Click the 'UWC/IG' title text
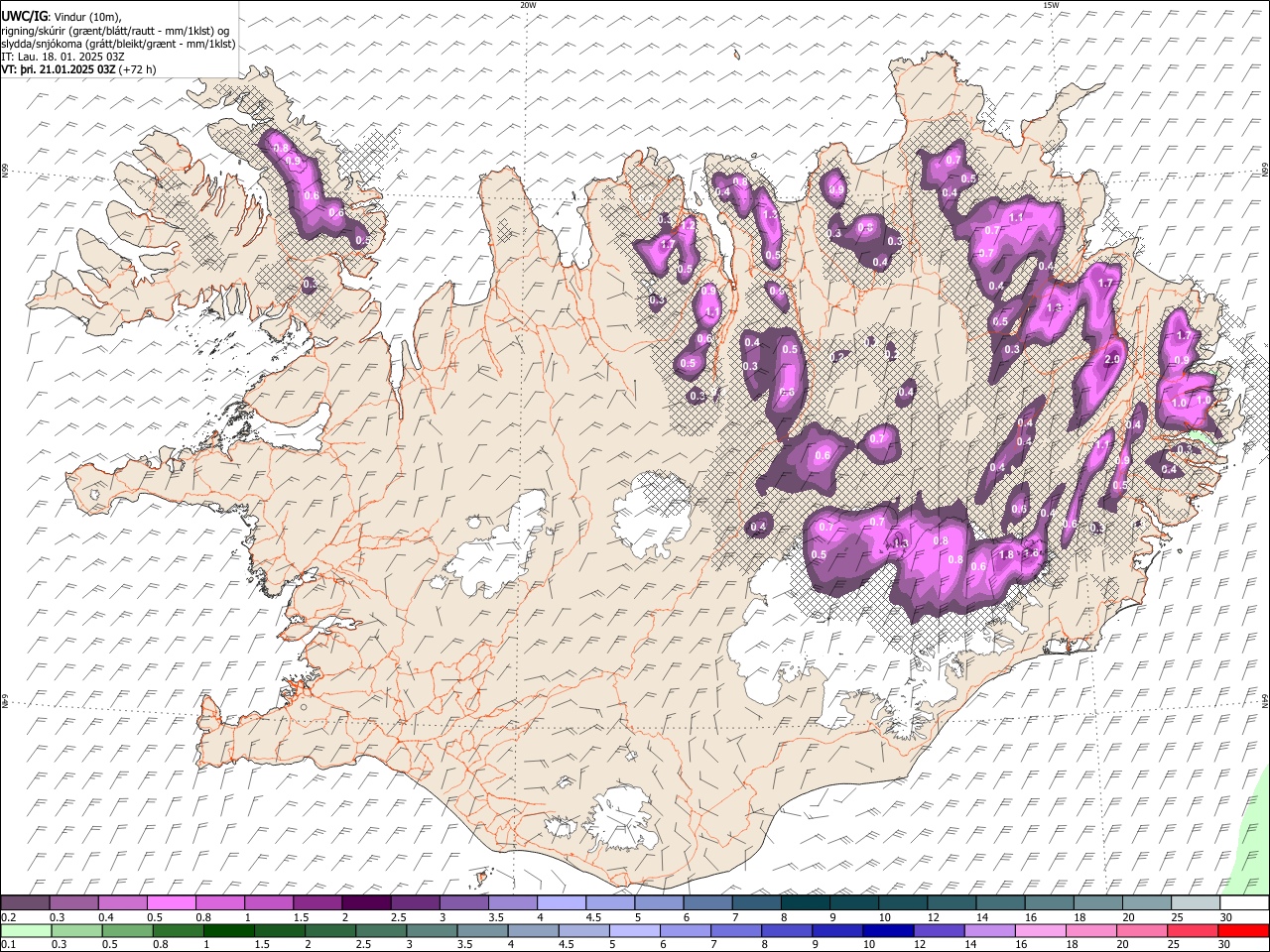 [x=24, y=17]
